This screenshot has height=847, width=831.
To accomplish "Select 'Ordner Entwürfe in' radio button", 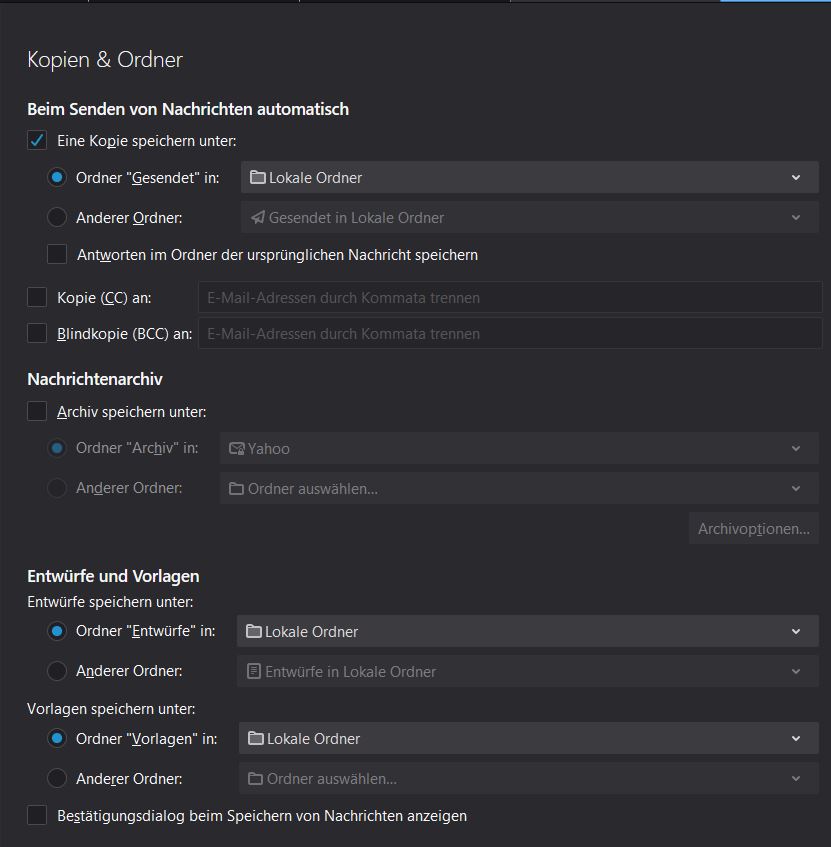I will (x=57, y=631).
